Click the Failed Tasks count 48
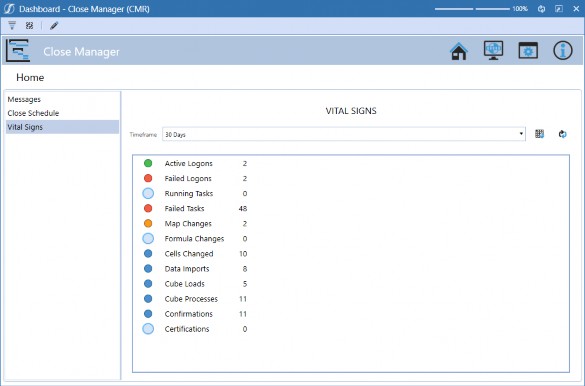The height and width of the screenshot is (386, 585). 243,208
